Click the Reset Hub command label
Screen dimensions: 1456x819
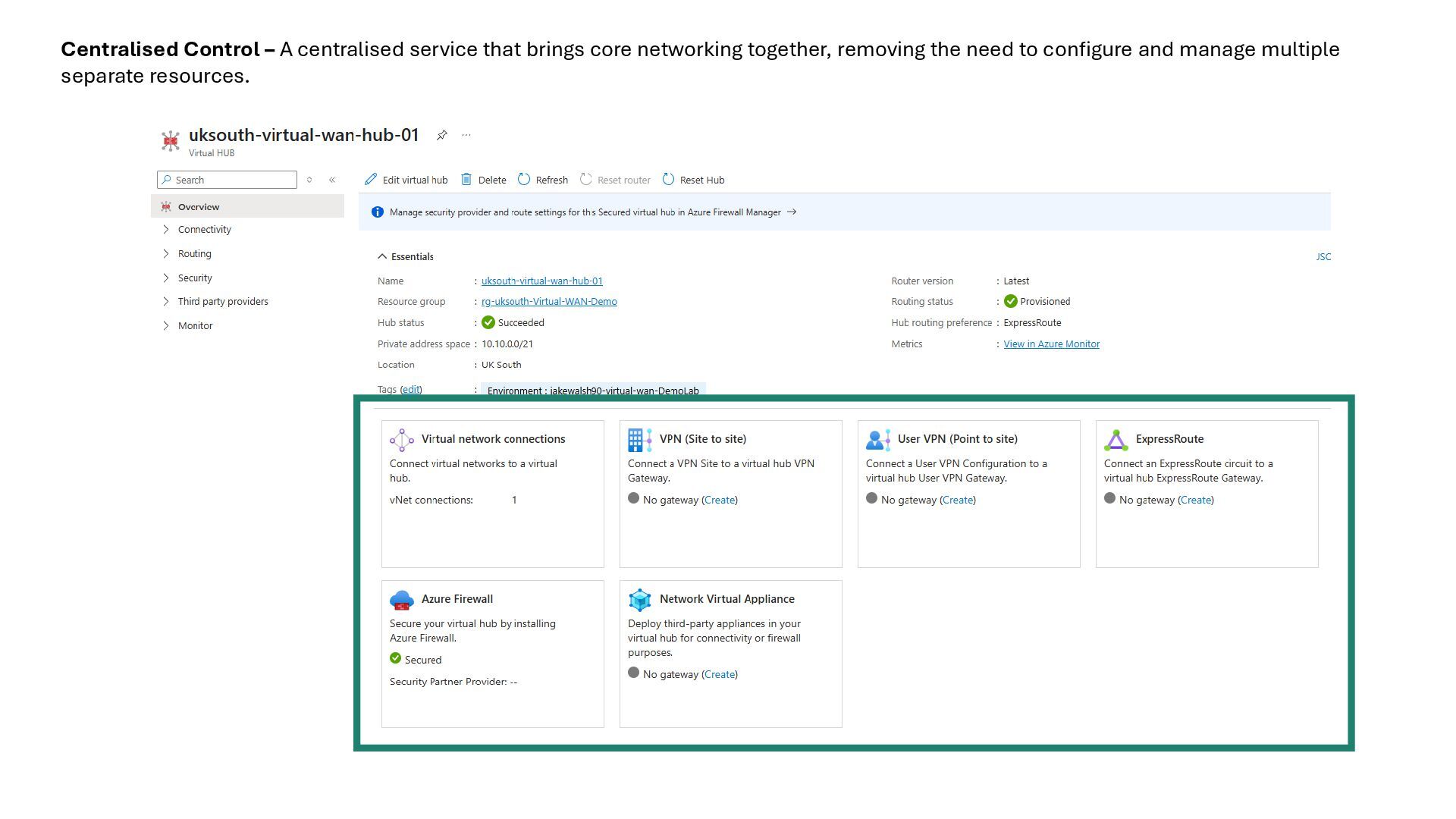point(702,180)
